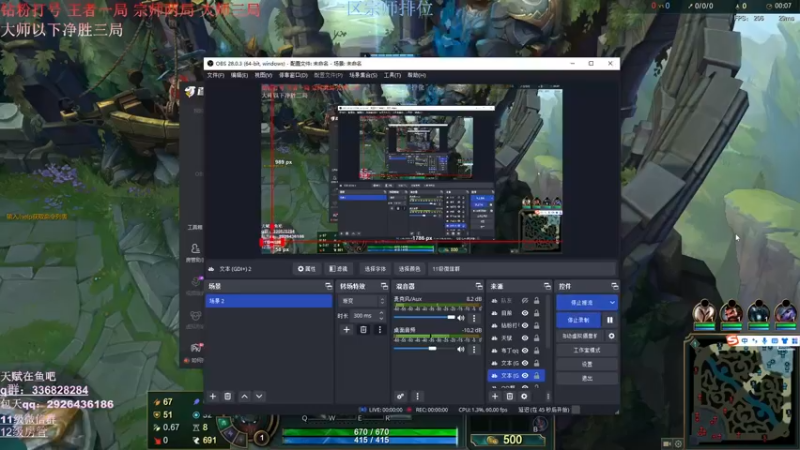Toggle visibility of fourth source row
The image size is (800, 450).
point(525,338)
